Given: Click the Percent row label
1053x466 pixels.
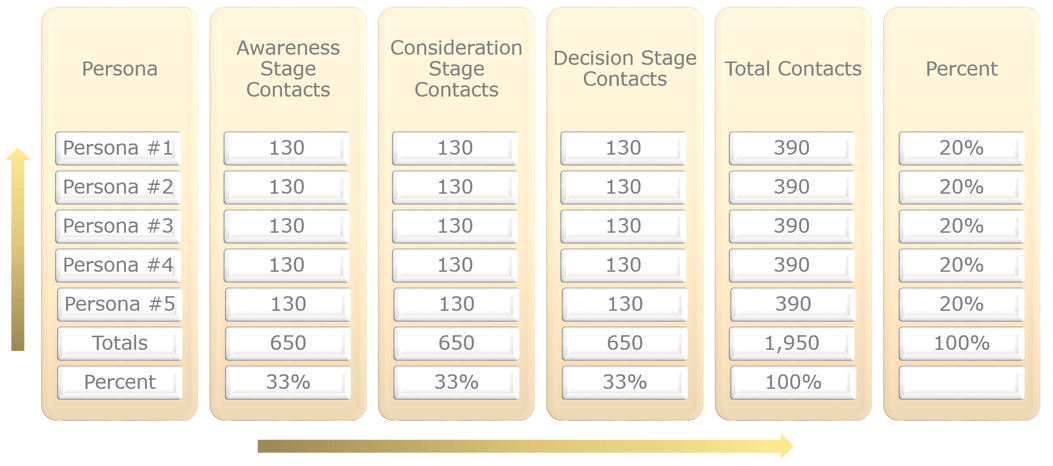Looking at the screenshot, I should tap(120, 382).
